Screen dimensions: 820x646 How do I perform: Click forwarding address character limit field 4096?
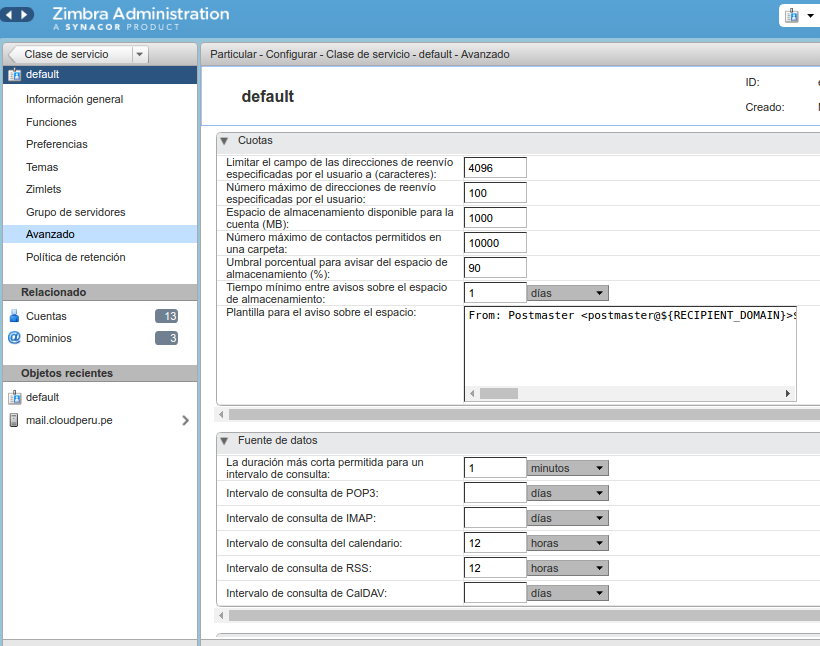[x=495, y=168]
